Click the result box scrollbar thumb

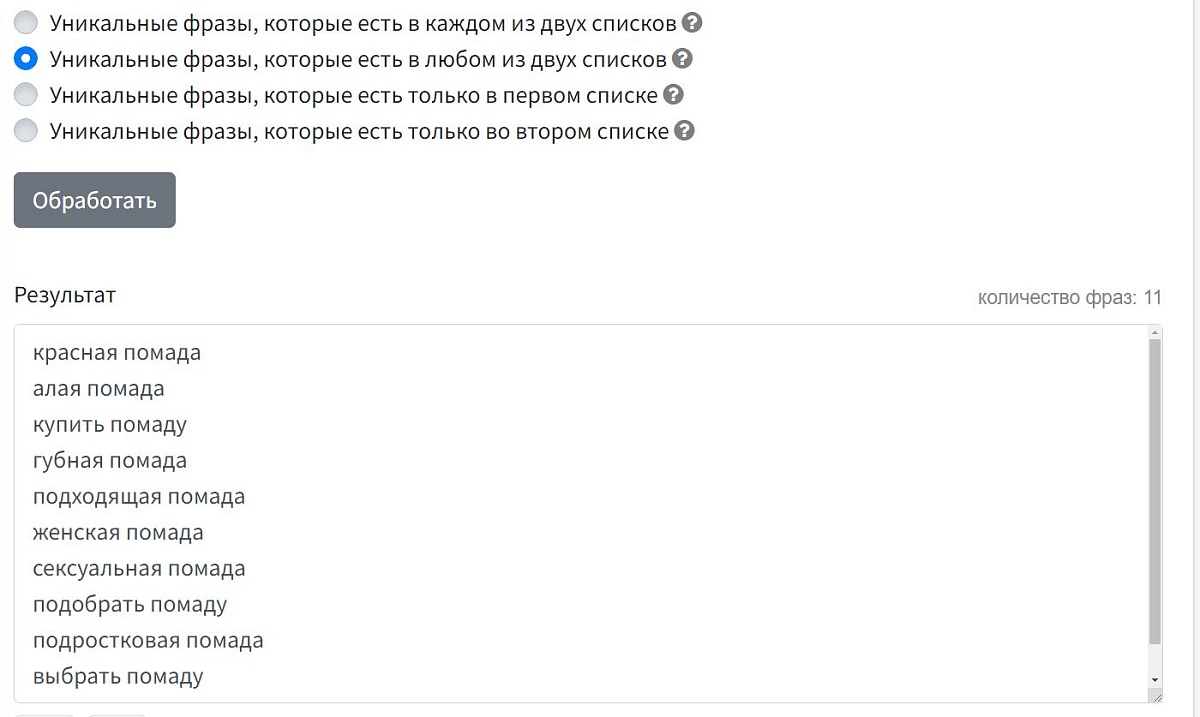[x=1156, y=490]
